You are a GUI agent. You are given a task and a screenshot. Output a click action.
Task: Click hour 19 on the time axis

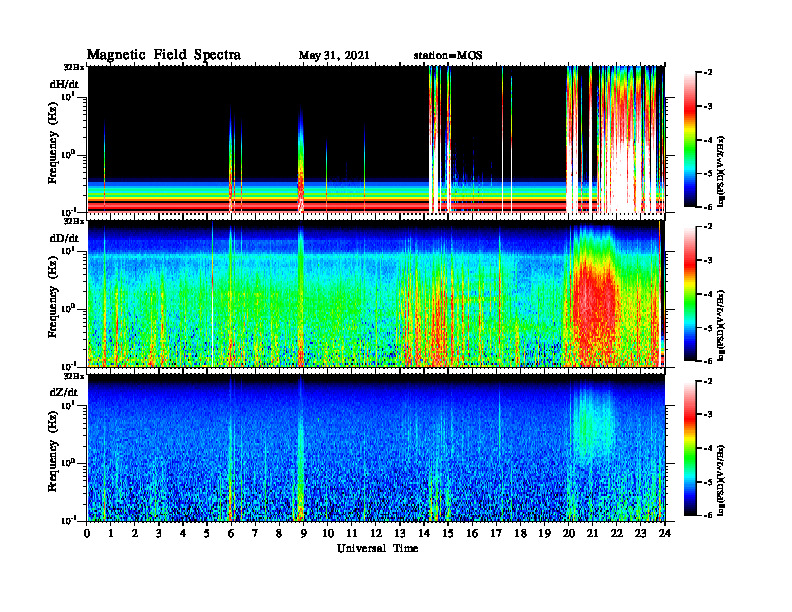pyautogui.click(x=544, y=533)
